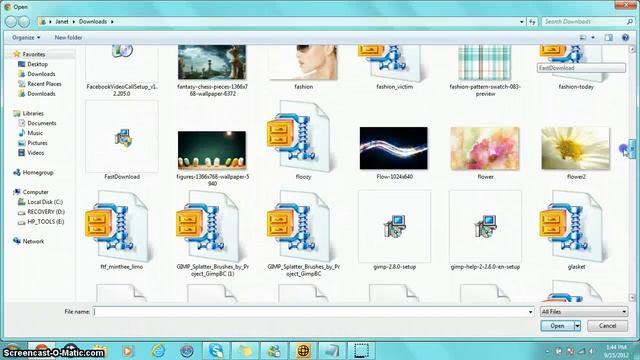
Task: Open the Open button split arrow
Action: click(578, 326)
